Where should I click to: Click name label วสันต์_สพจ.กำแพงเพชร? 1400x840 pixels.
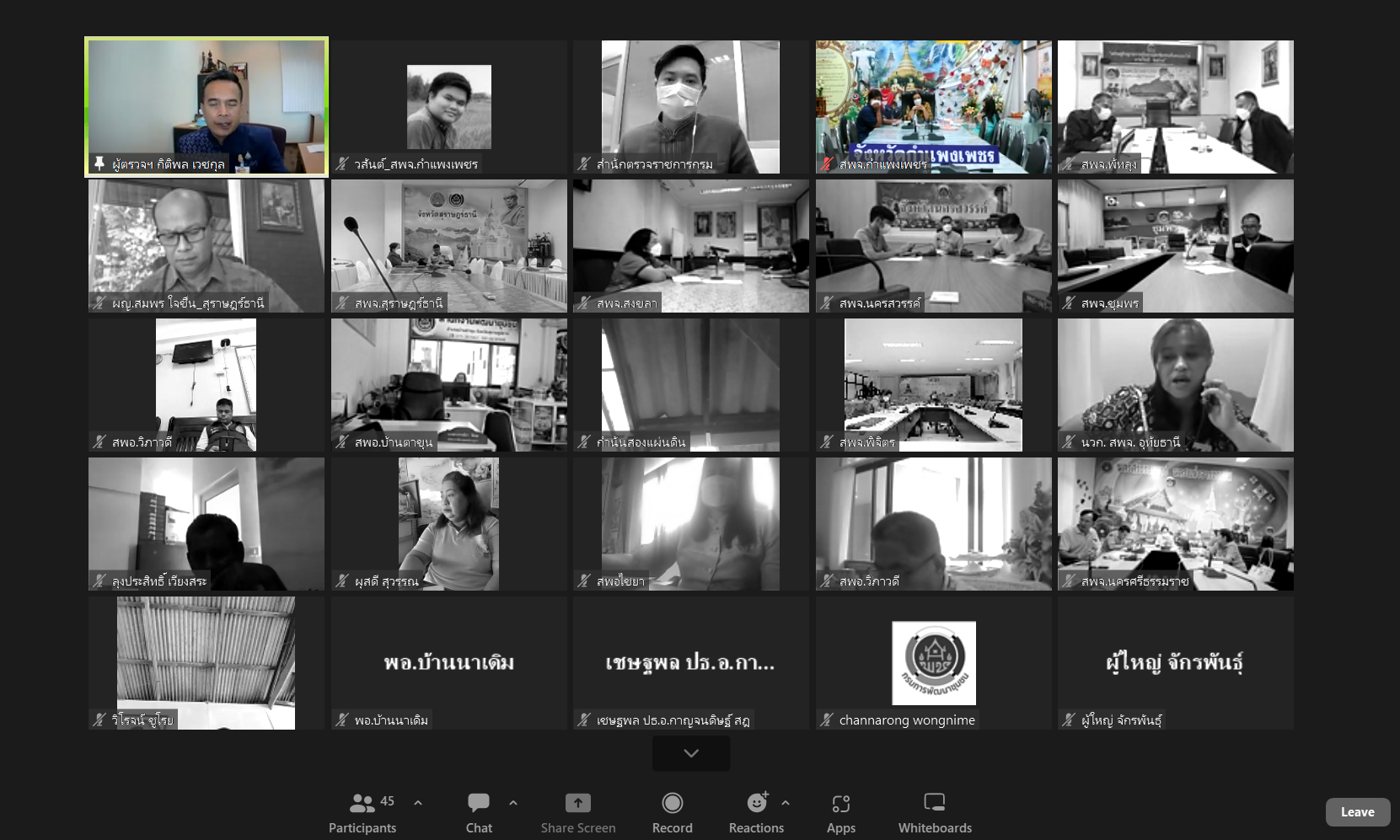tap(416, 164)
